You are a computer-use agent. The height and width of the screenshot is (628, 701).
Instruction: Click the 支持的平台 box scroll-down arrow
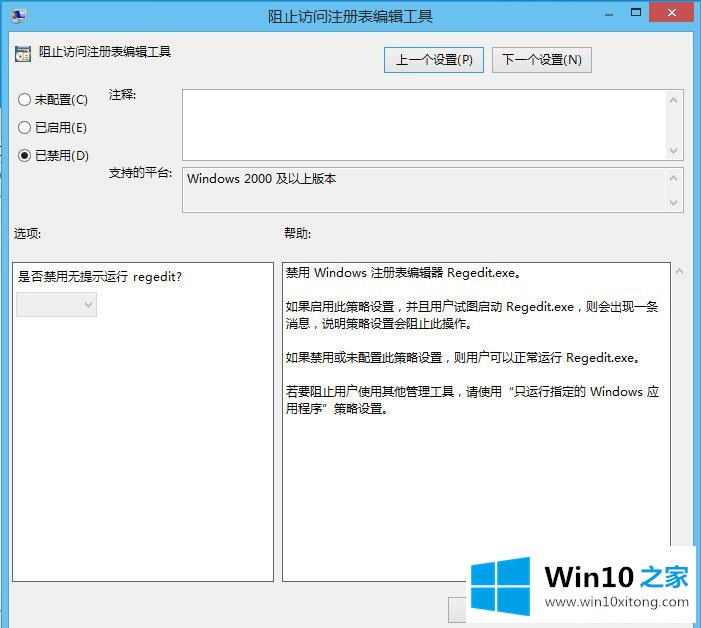pyautogui.click(x=674, y=203)
